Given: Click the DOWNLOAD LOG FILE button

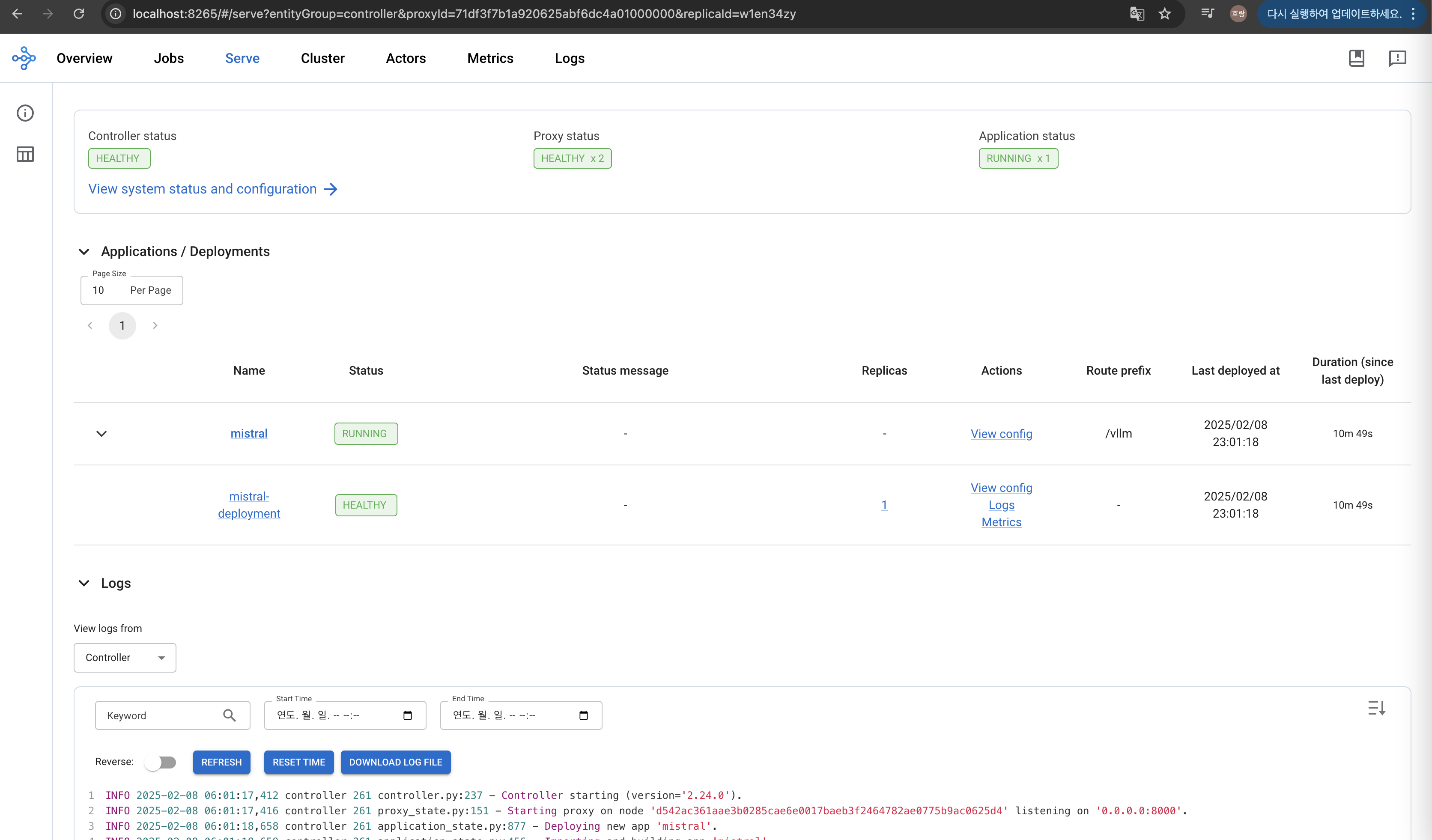Looking at the screenshot, I should (x=396, y=762).
